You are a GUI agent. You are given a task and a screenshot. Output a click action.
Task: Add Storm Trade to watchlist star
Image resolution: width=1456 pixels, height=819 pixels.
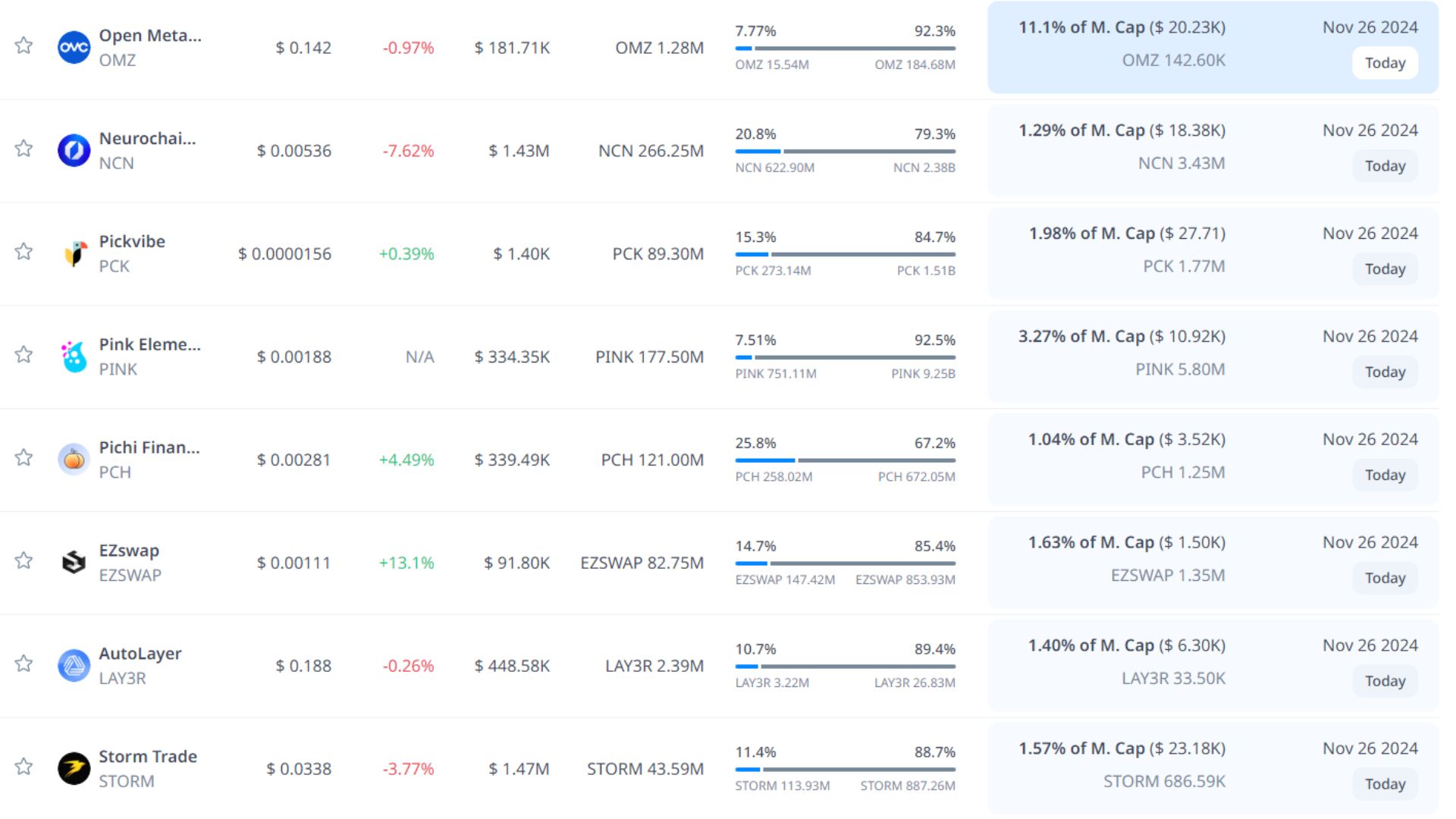coord(24,767)
